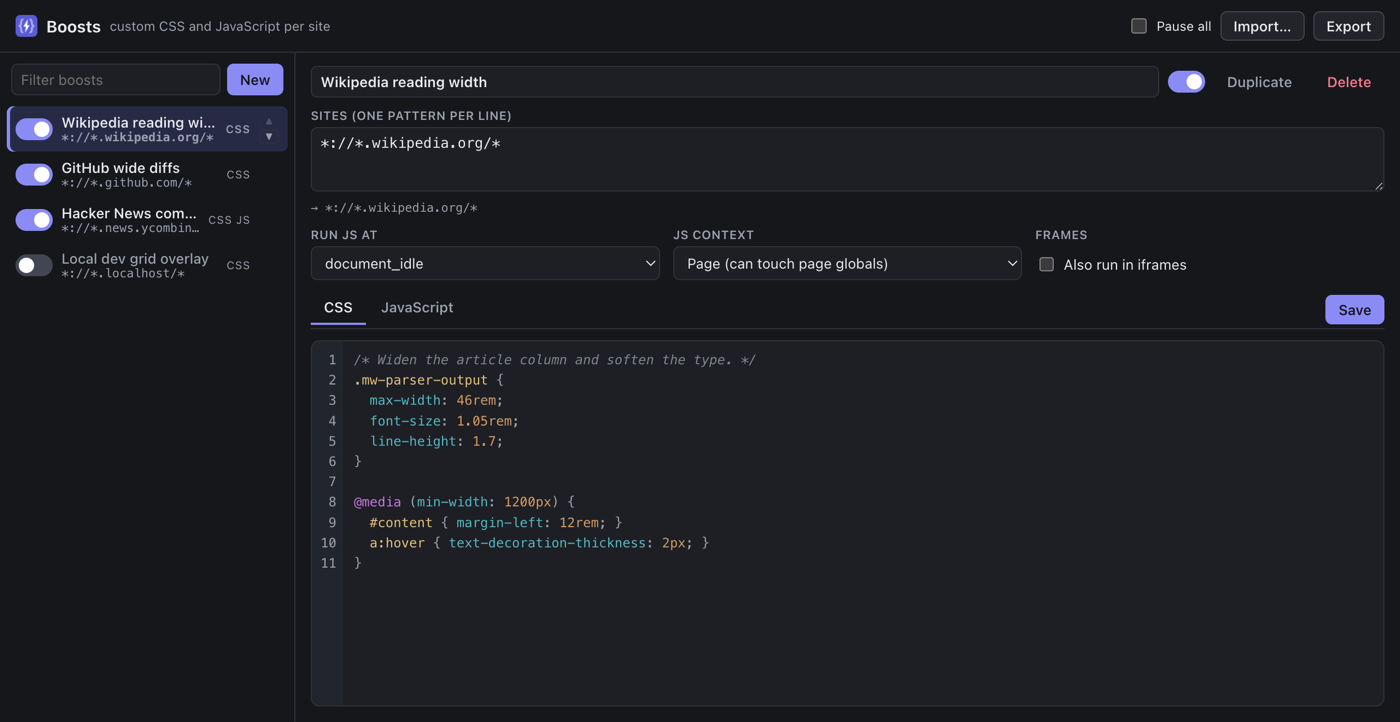Click the #content margin-left line

pyautogui.click(x=495, y=522)
